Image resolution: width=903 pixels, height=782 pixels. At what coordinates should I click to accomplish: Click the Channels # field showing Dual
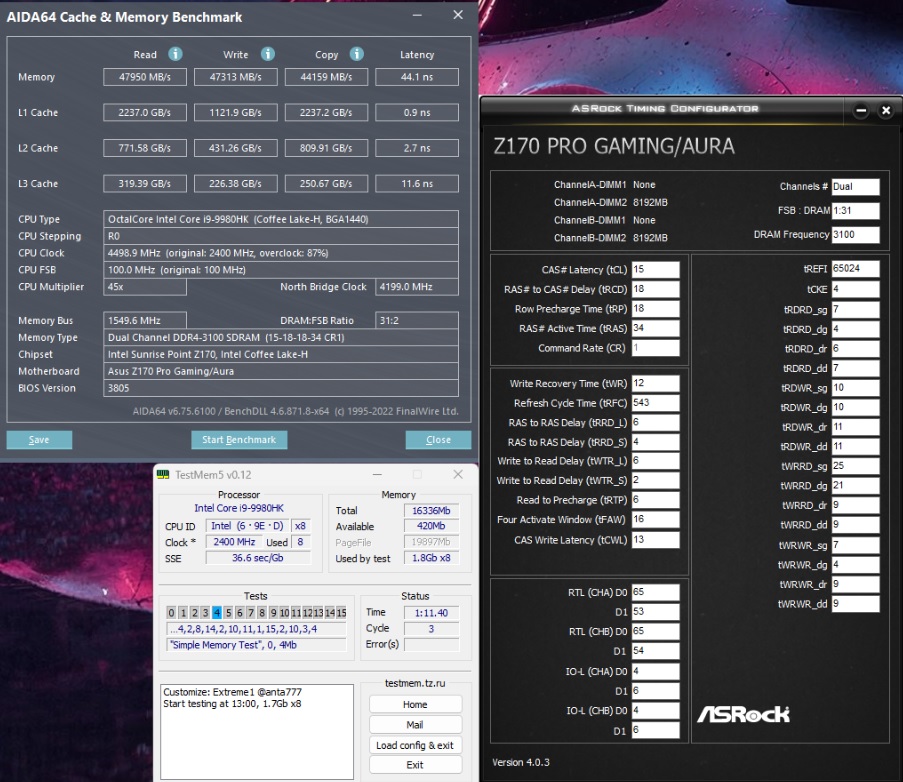pyautogui.click(x=855, y=187)
